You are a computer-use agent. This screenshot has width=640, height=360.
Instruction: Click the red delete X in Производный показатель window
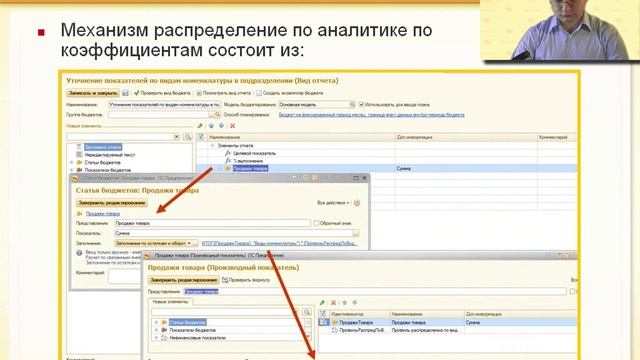[333, 302]
